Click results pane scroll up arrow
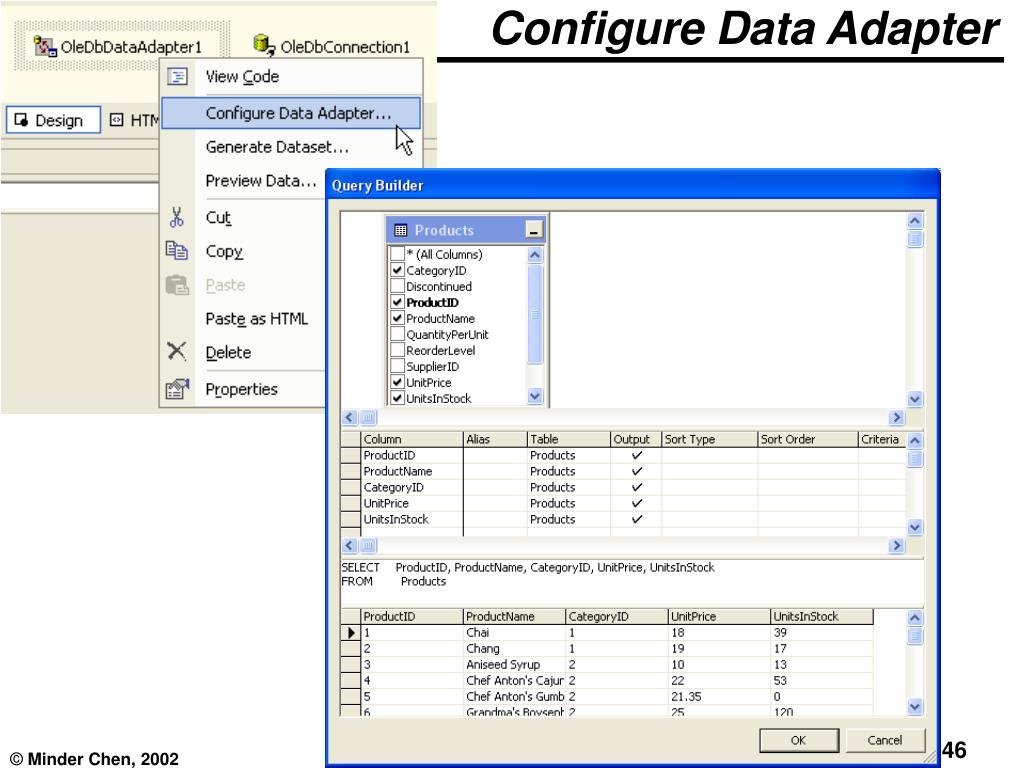This screenshot has height=768, width=1024. 915,617
